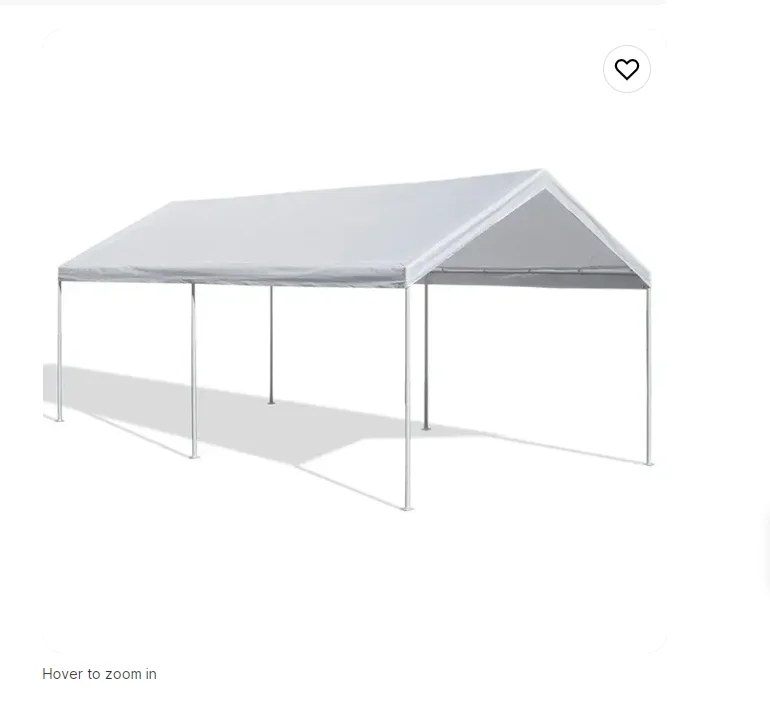Click the rear middle canopy leg
The height and width of the screenshot is (716, 770).
271,345
